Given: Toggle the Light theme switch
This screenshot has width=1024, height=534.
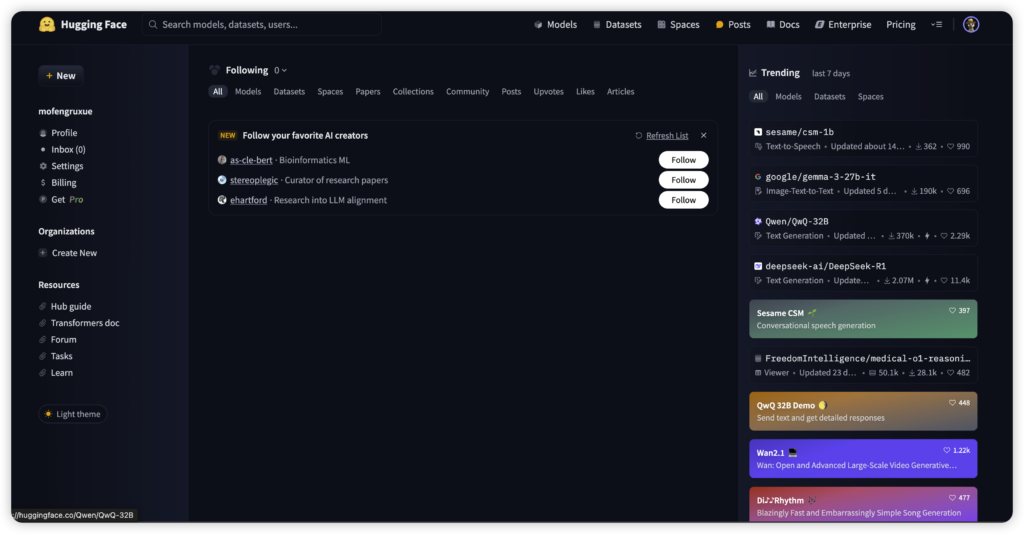Looking at the screenshot, I should pos(73,414).
